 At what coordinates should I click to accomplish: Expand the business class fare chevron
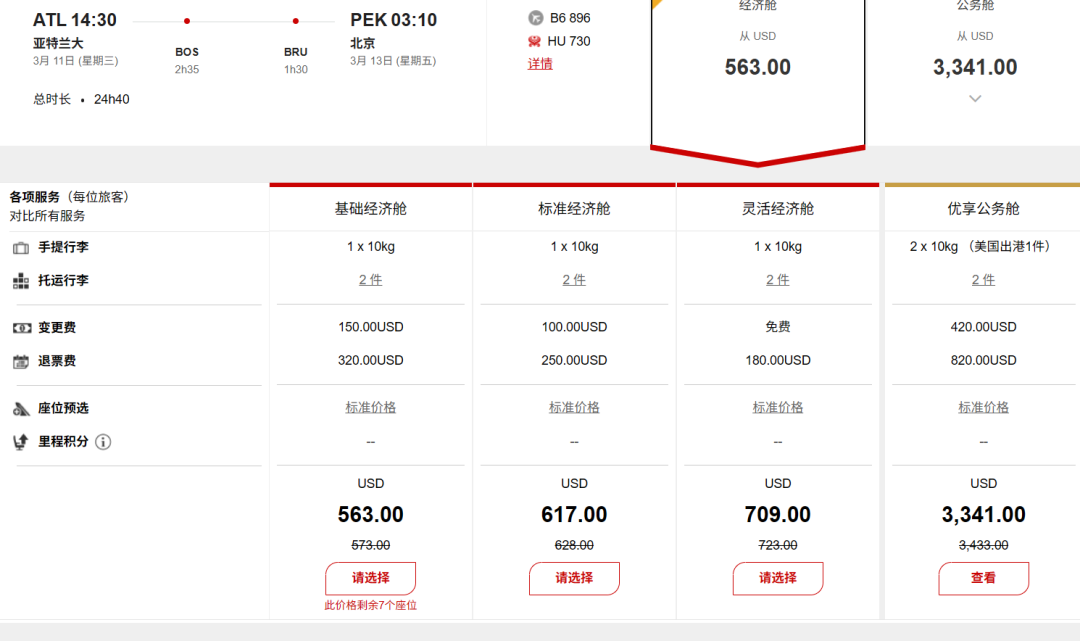[975, 98]
